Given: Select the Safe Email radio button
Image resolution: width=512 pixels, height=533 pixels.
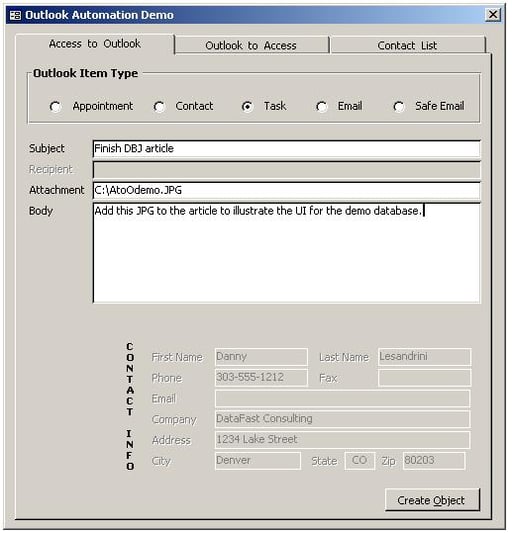Looking at the screenshot, I should click(x=399, y=107).
